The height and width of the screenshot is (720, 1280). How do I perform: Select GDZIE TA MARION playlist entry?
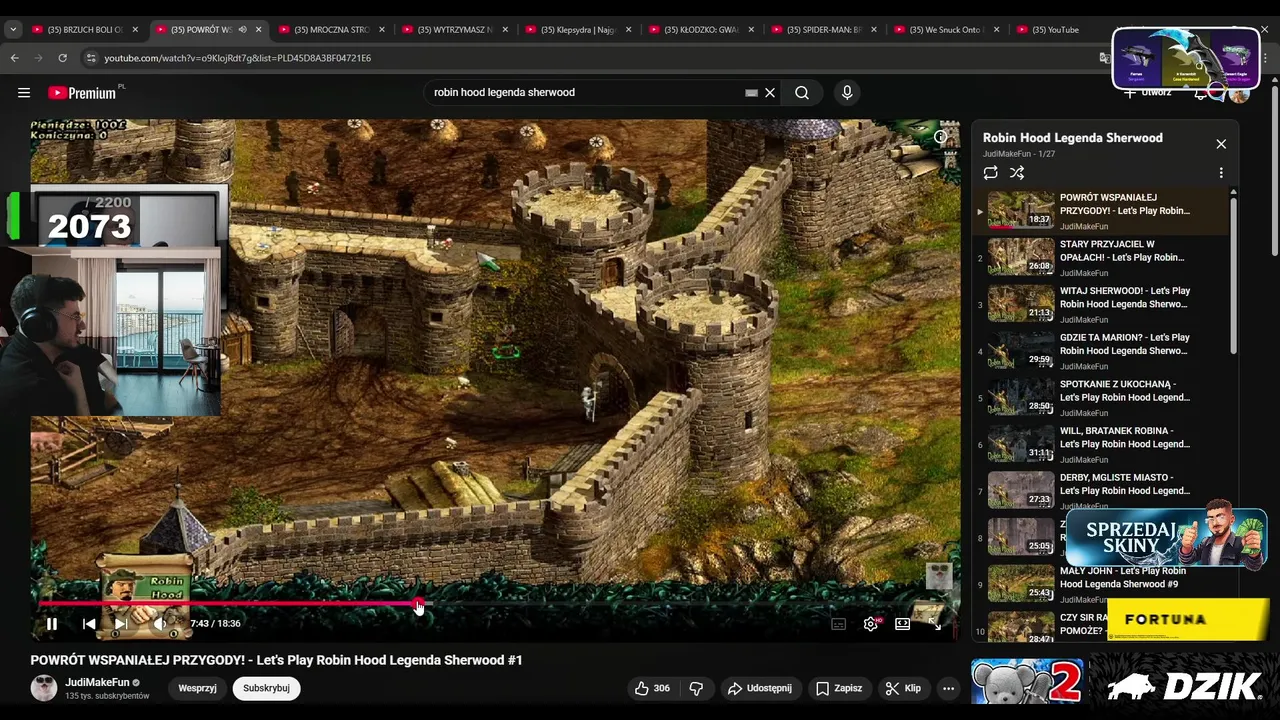[x=1101, y=351]
